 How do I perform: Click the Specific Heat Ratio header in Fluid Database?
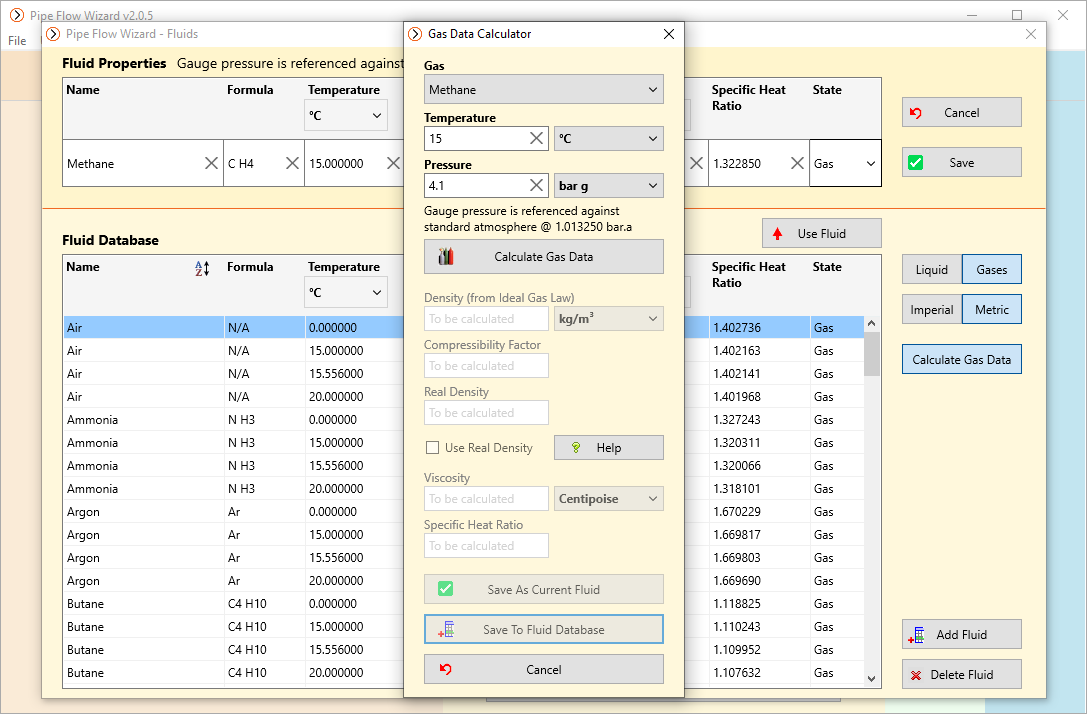[748, 275]
